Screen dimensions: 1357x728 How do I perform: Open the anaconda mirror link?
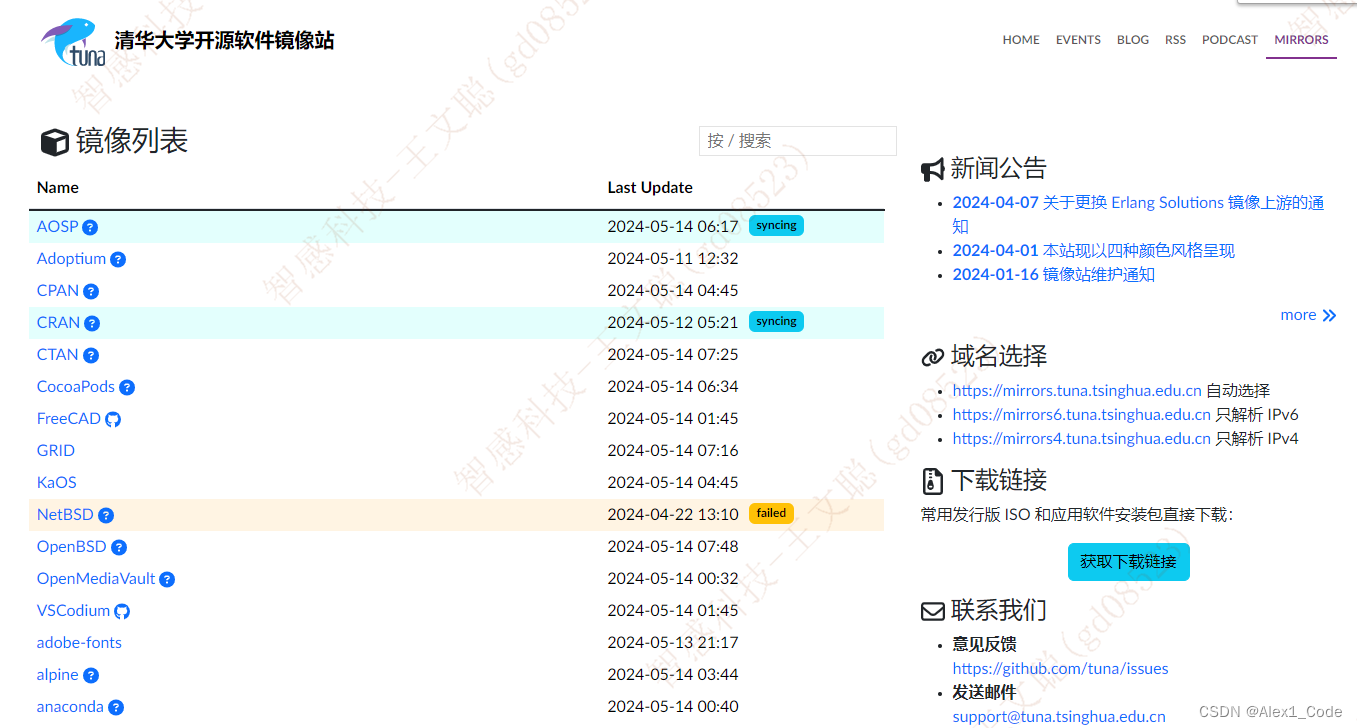pyautogui.click(x=70, y=707)
